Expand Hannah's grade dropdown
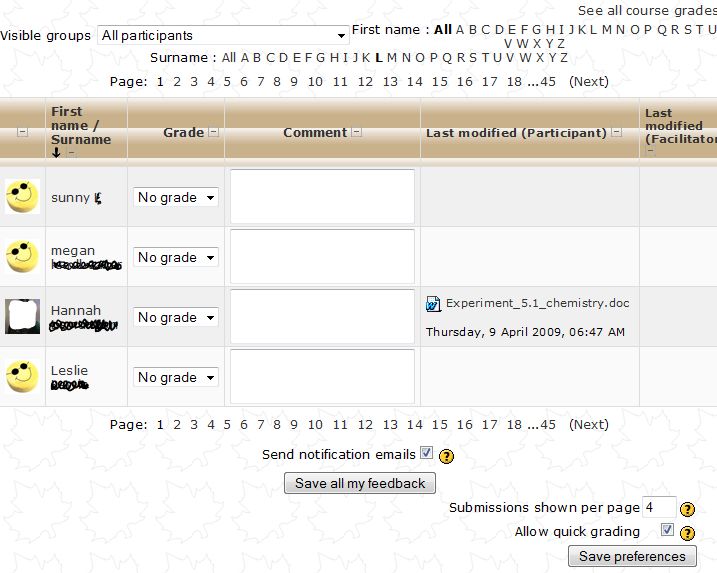Image resolution: width=717 pixels, height=573 pixels. point(176,318)
